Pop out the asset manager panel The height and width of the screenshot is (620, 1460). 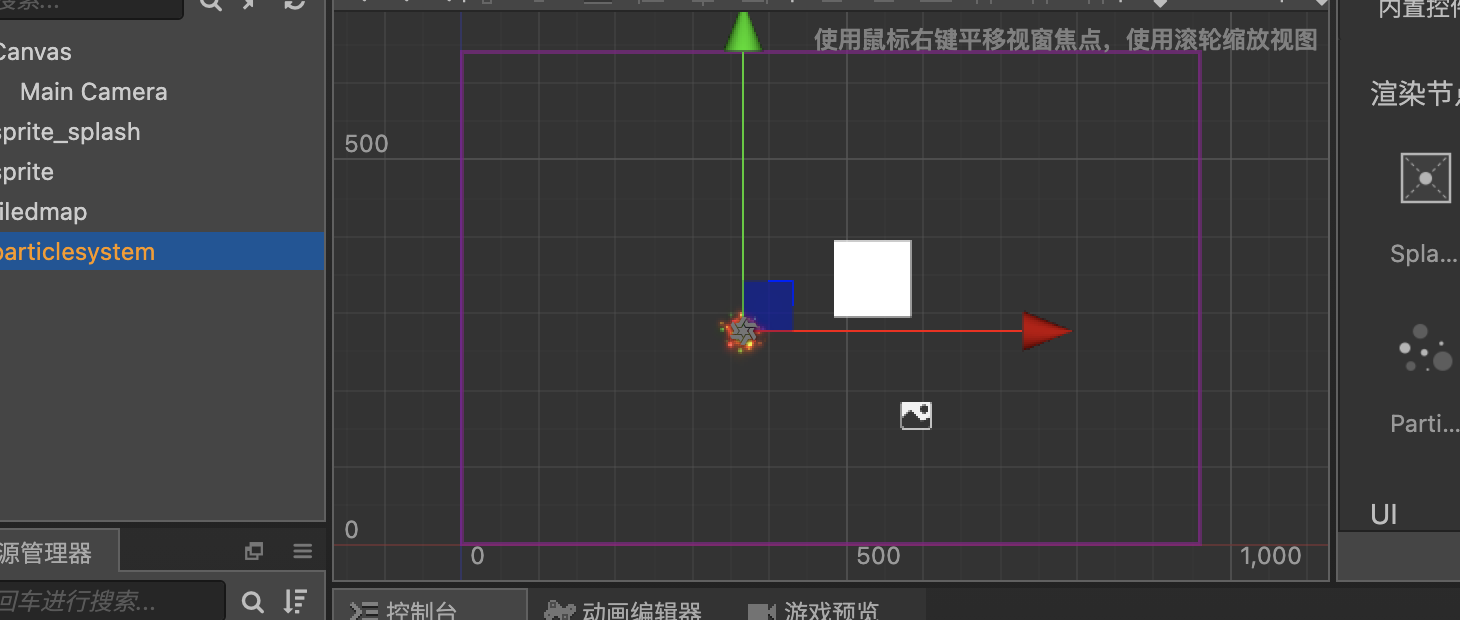coord(254,551)
